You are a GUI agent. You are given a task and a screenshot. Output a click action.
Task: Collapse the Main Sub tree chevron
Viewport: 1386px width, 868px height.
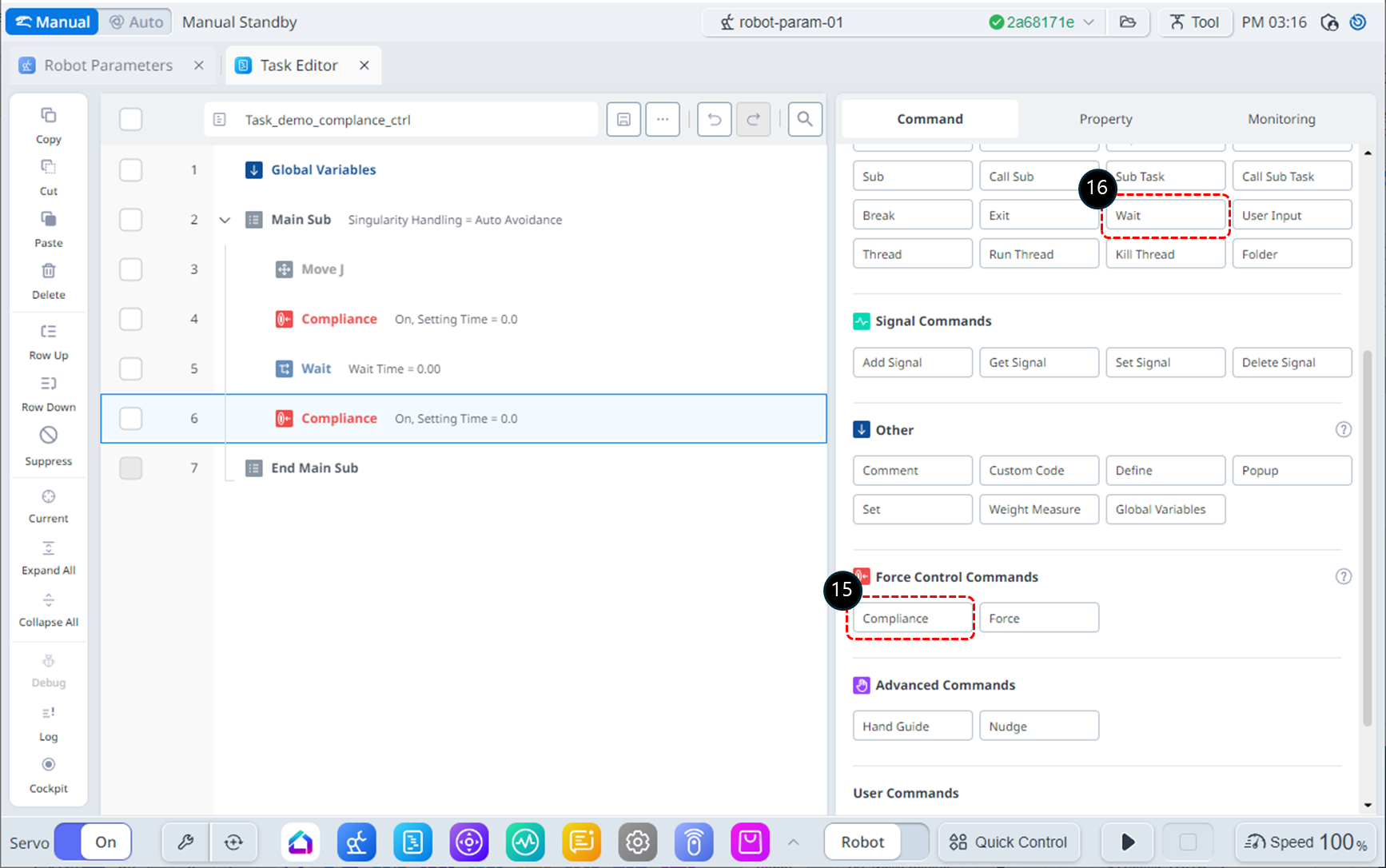point(225,220)
